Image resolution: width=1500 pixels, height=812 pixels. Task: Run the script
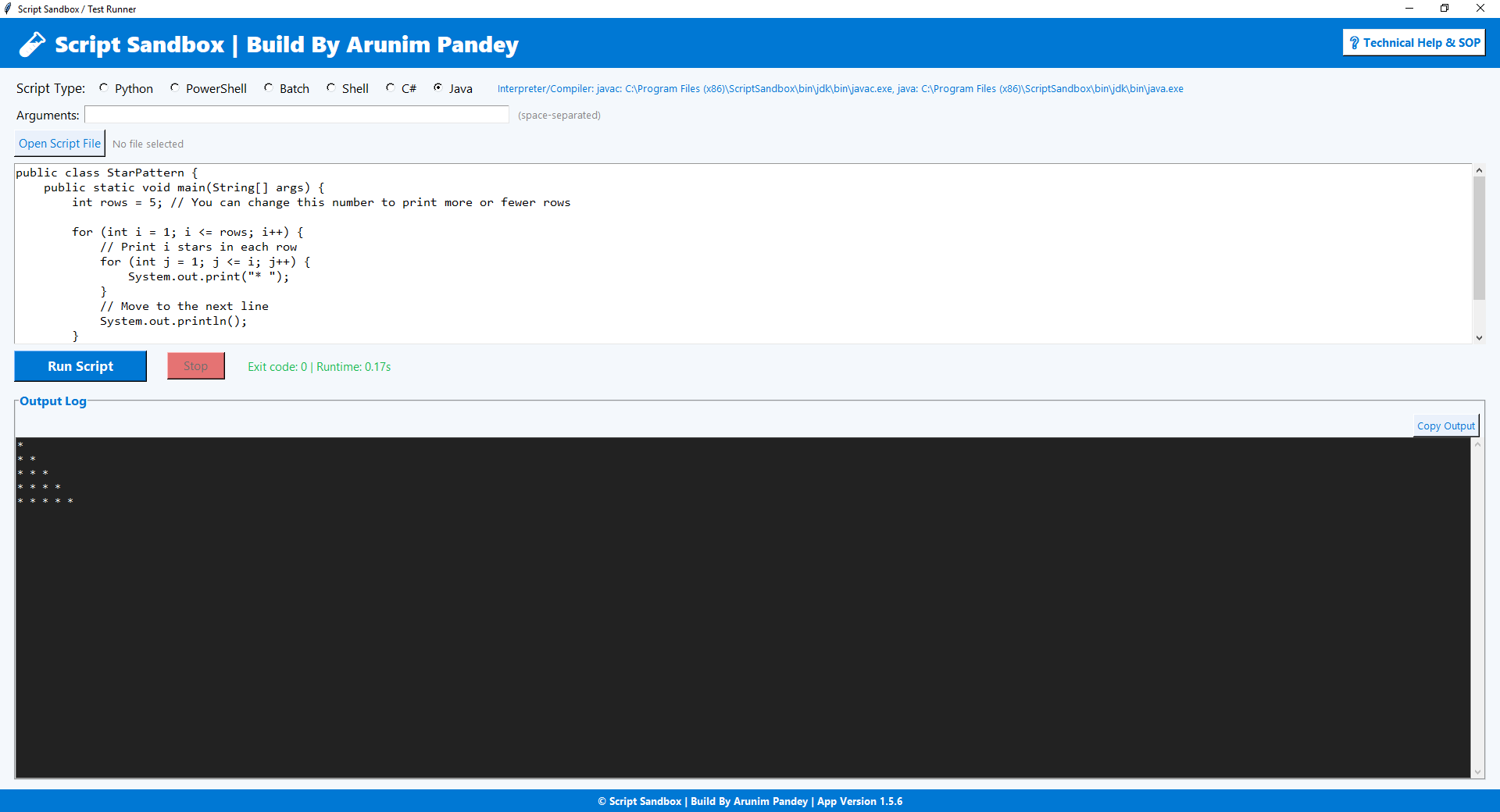[x=80, y=366]
